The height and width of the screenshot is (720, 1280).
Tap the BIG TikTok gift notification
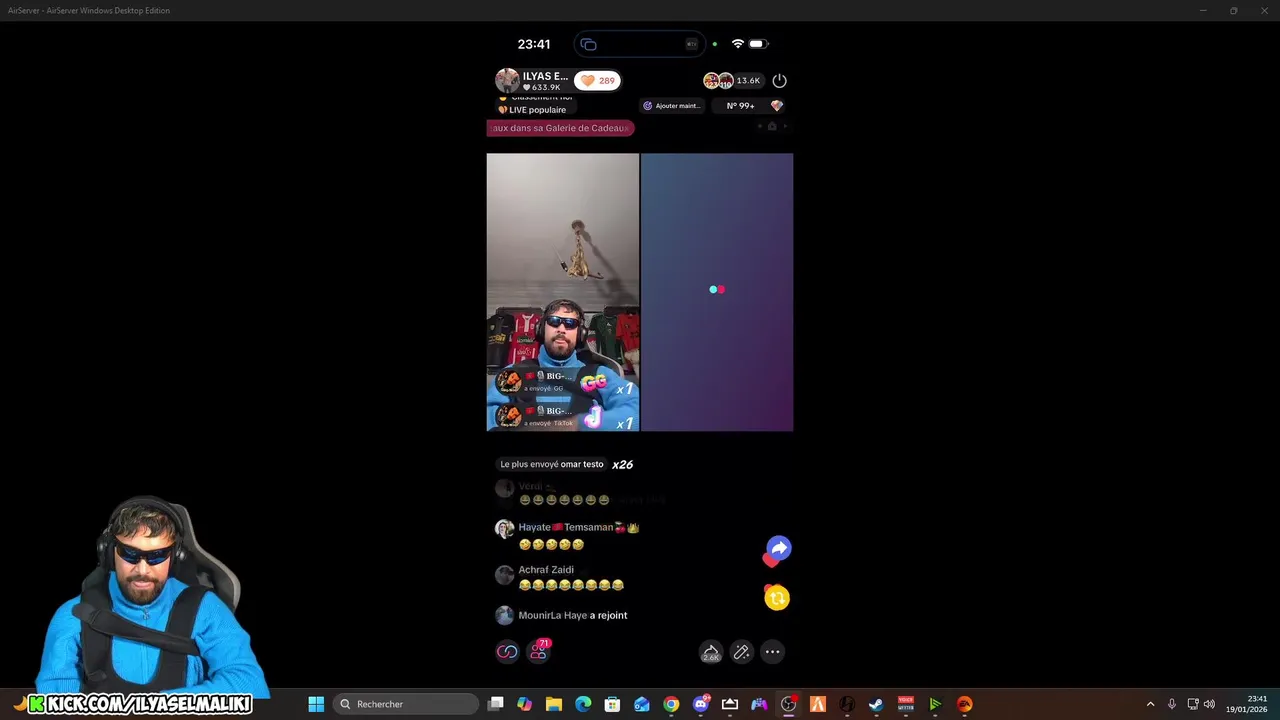[565, 416]
